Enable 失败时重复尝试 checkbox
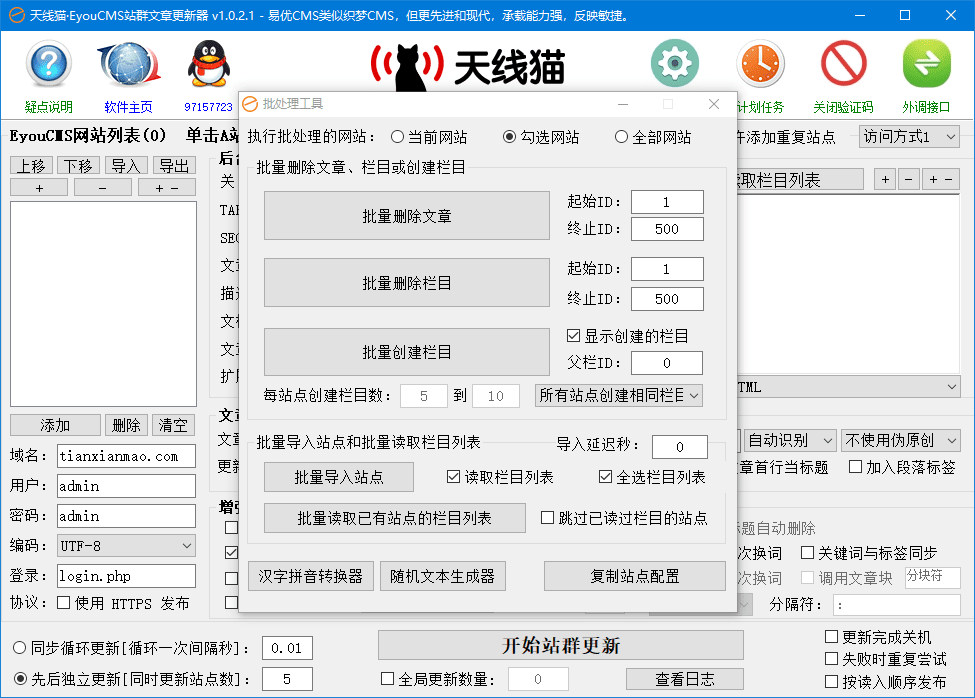The width and height of the screenshot is (975, 698). [831, 659]
